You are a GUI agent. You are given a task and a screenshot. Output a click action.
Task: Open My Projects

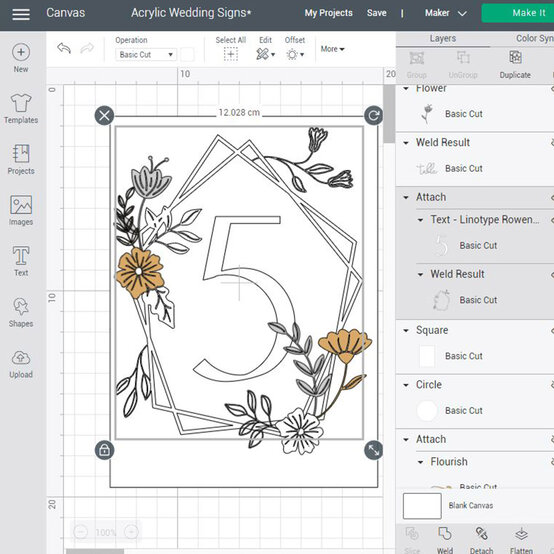tap(329, 13)
